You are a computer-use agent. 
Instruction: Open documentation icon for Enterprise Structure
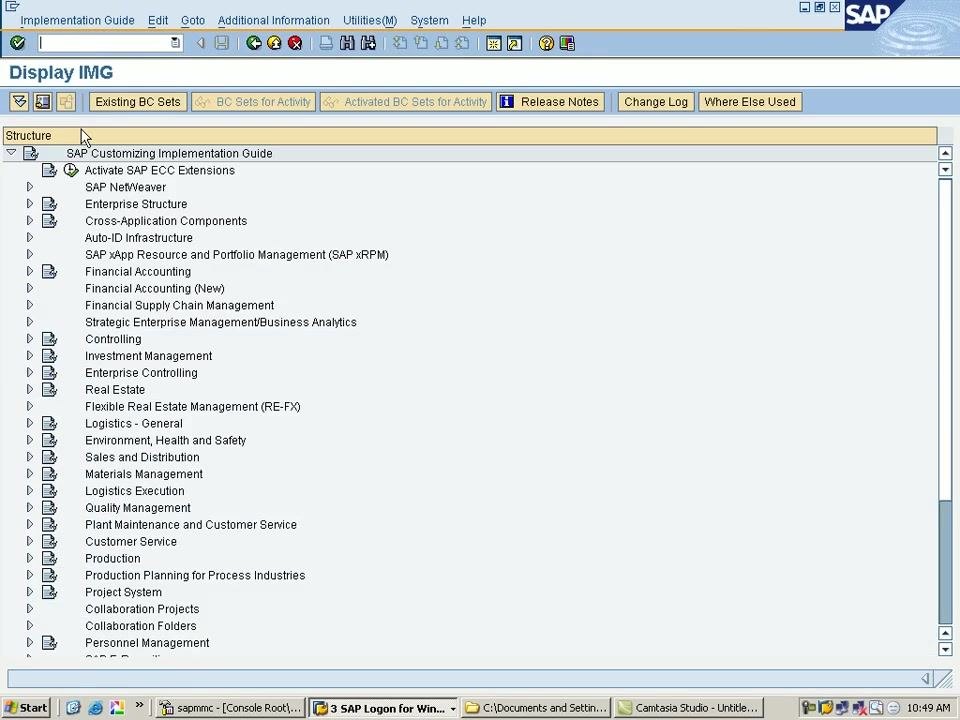tap(50, 204)
